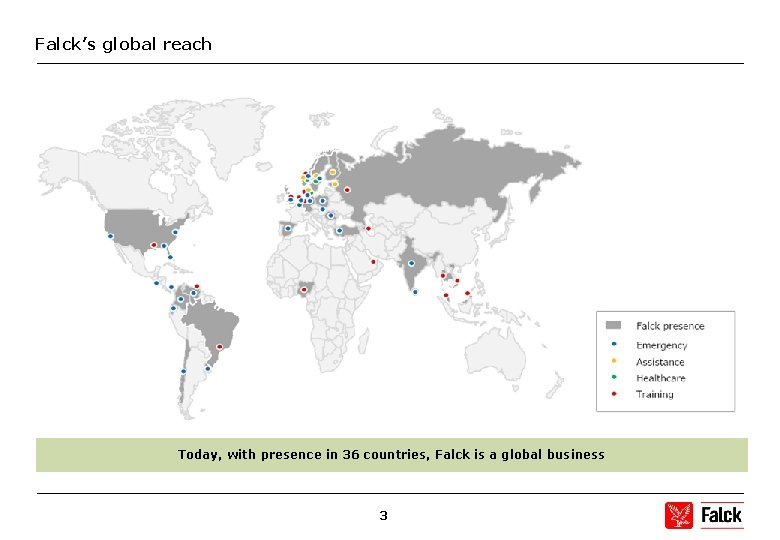Image resolution: width=780 pixels, height=540 pixels.
Task: Click the red marker in western Russia
Action: 347,190
